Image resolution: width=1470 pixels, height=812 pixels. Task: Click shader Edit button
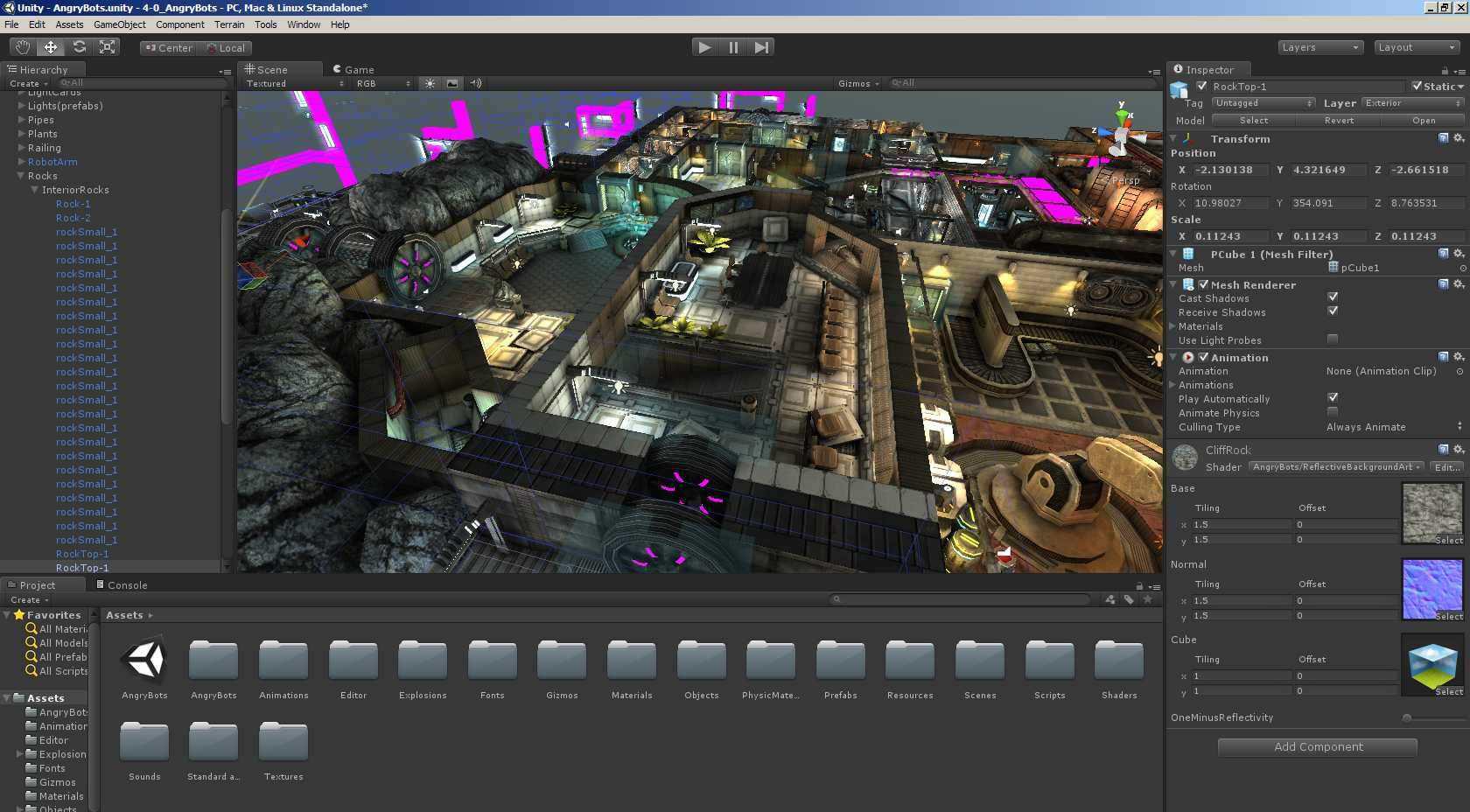click(x=1446, y=467)
